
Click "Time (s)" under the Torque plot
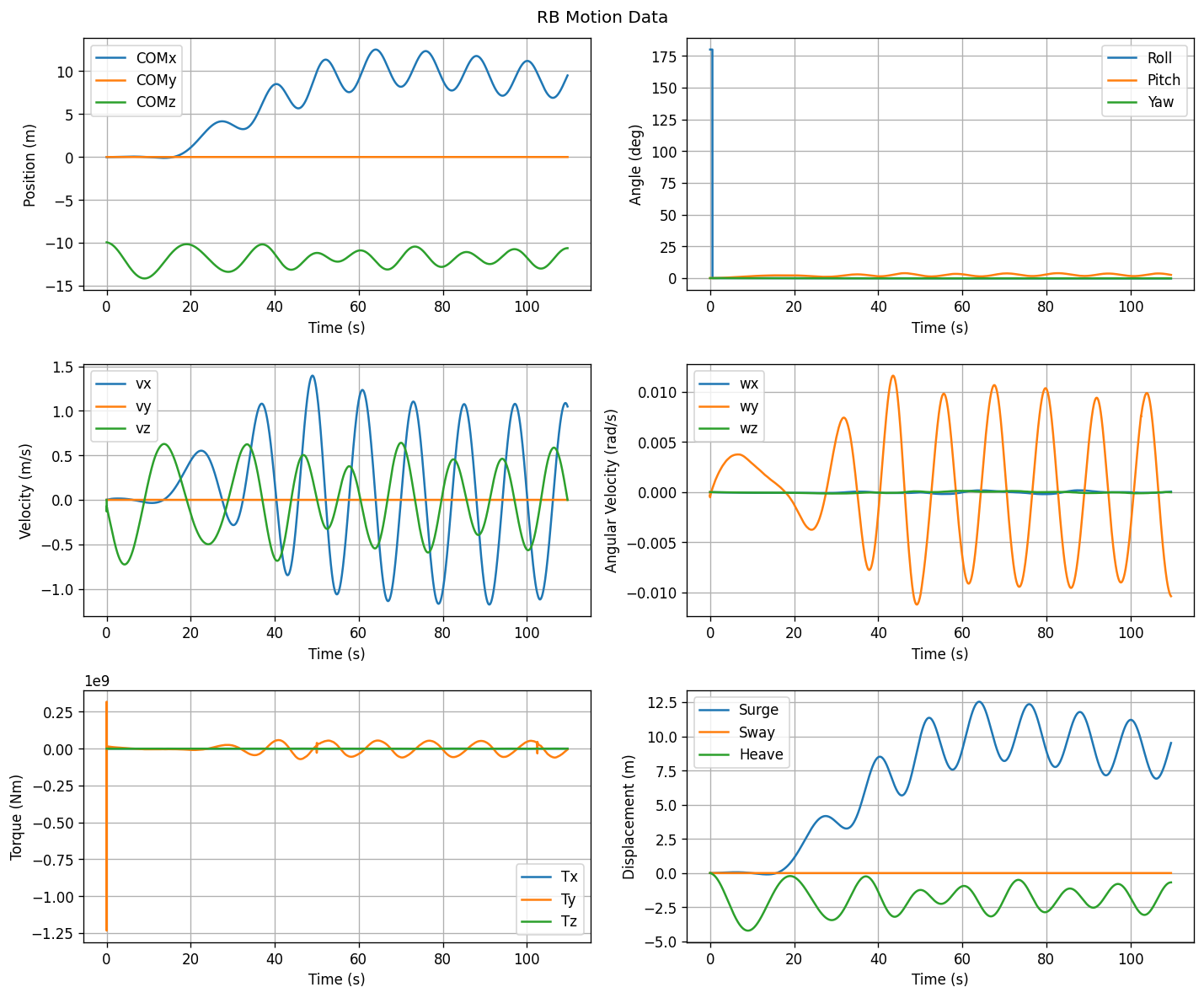click(x=337, y=979)
